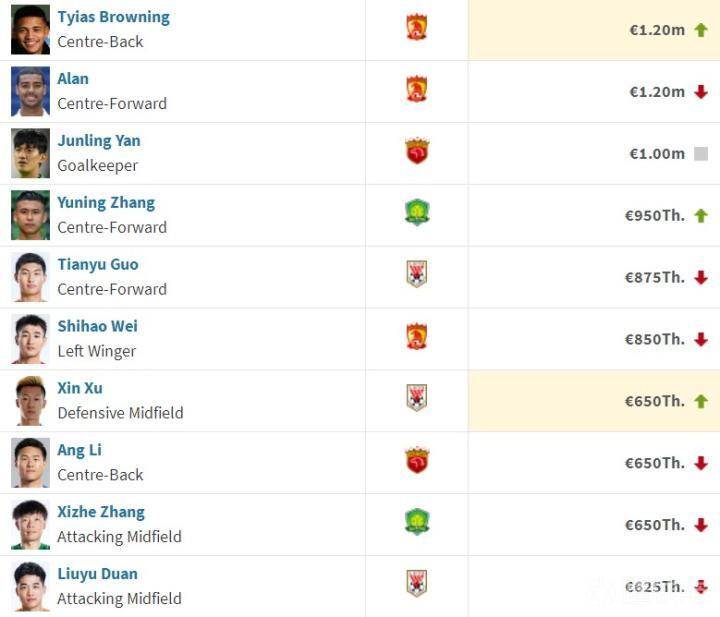This screenshot has height=617, width=720.
Task: Click the club crest beside Junling Yan
Action: [416, 151]
